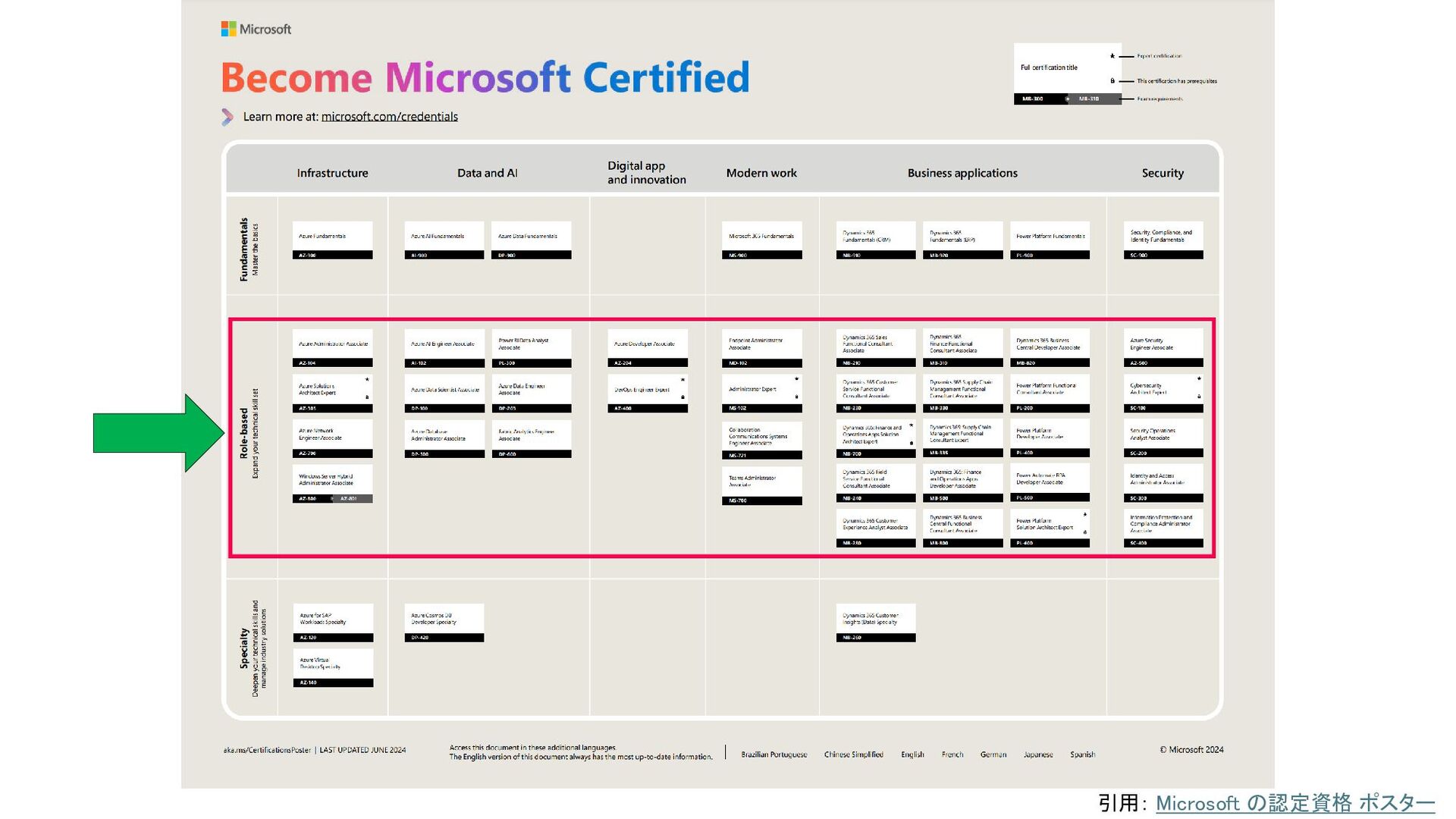The image size is (1456, 819).
Task: Click the expert star on Administrator Expert card
Action: pos(796,379)
